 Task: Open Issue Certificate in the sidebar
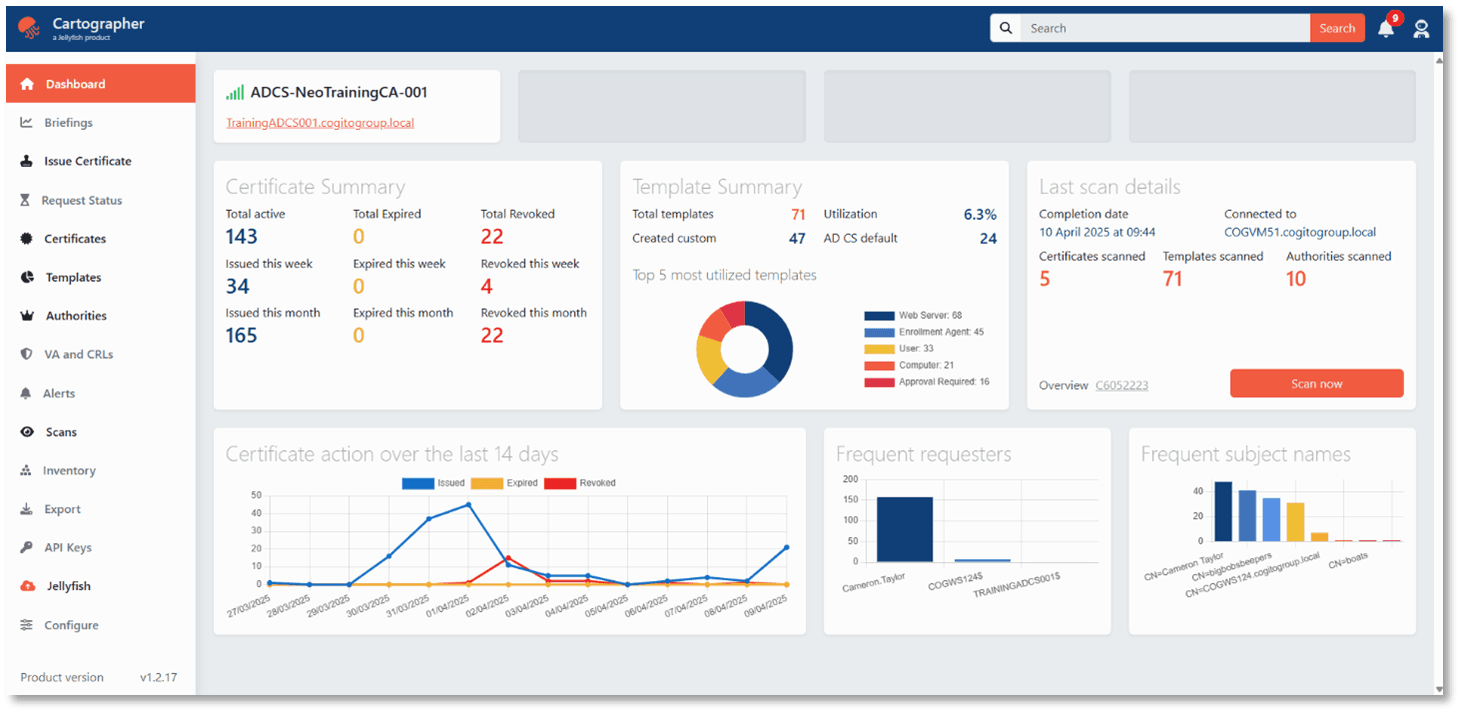coord(87,161)
